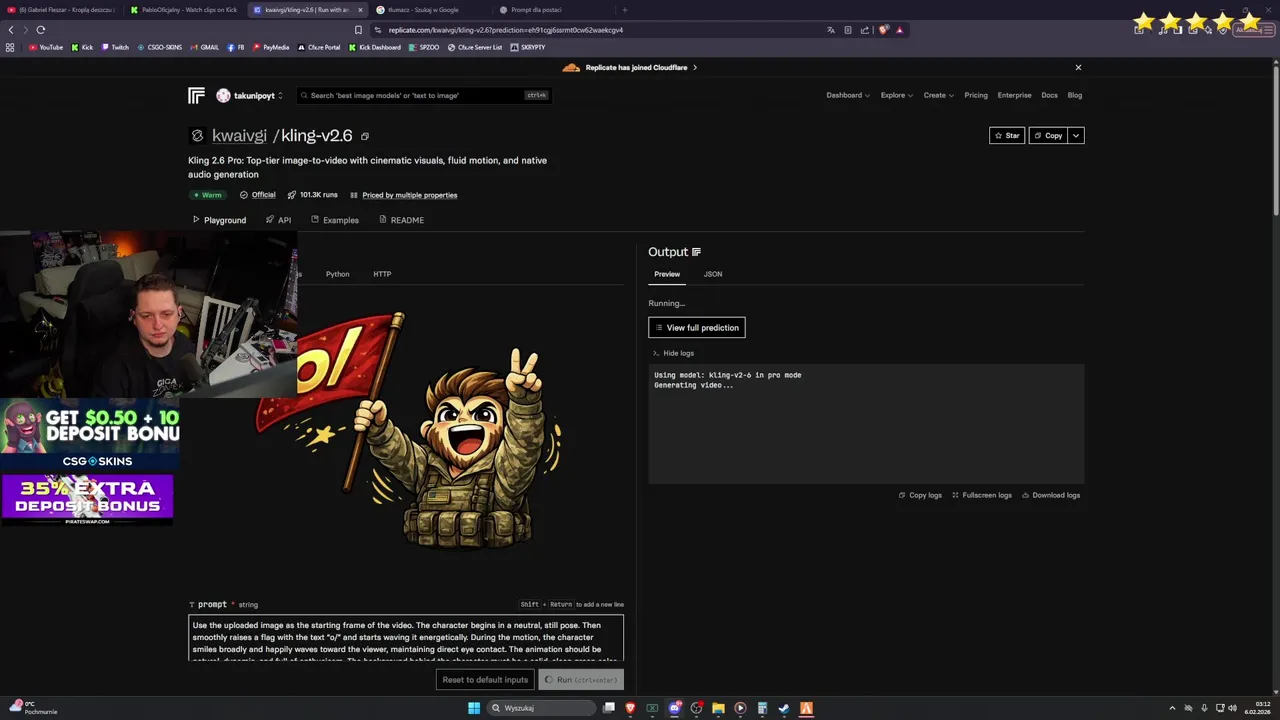Open the kwaivgi owner link
This screenshot has width=1280, height=720.
click(239, 136)
